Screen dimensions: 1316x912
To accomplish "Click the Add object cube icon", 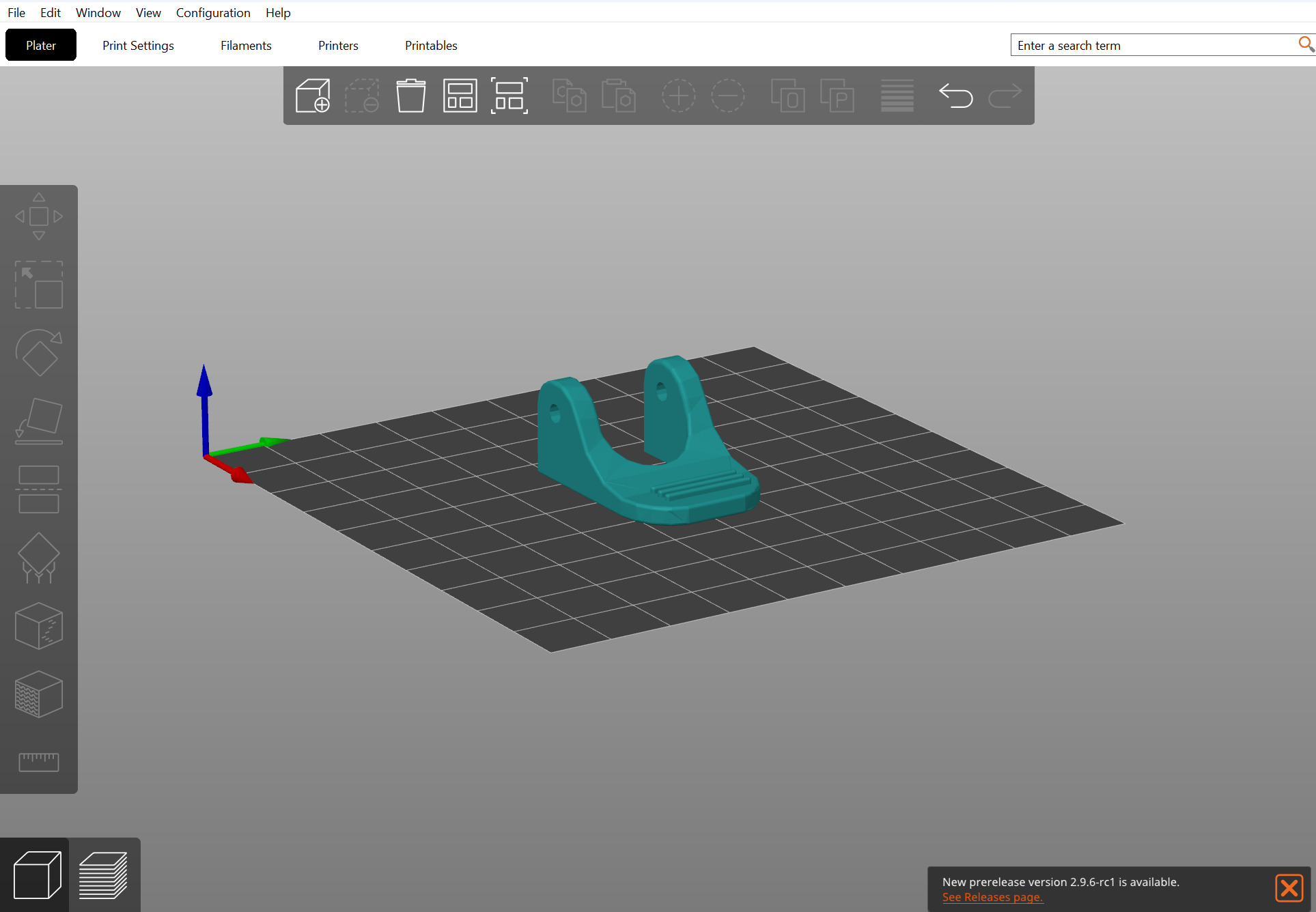I will pos(313,96).
